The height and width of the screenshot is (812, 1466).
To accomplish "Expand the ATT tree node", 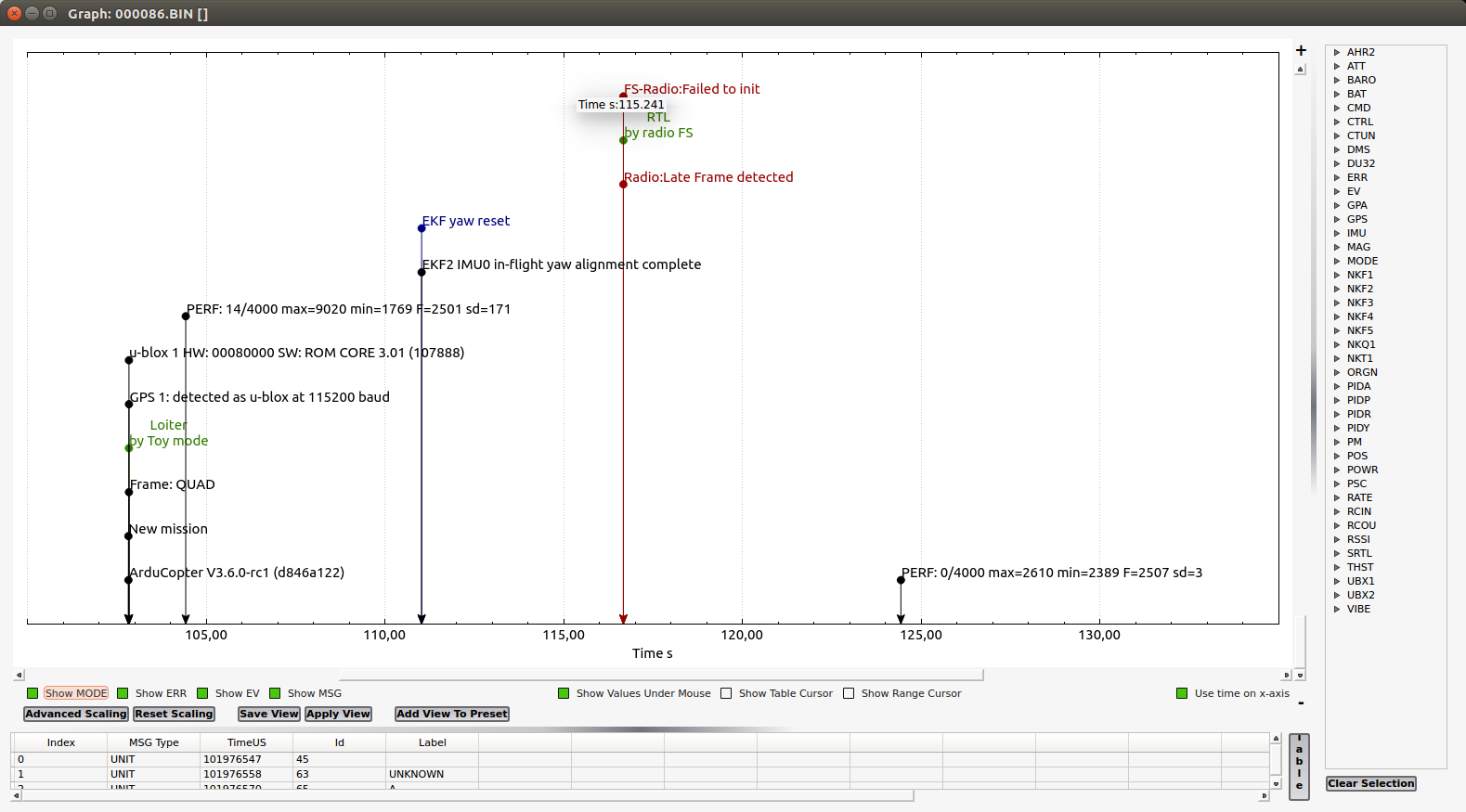I will tap(1337, 66).
